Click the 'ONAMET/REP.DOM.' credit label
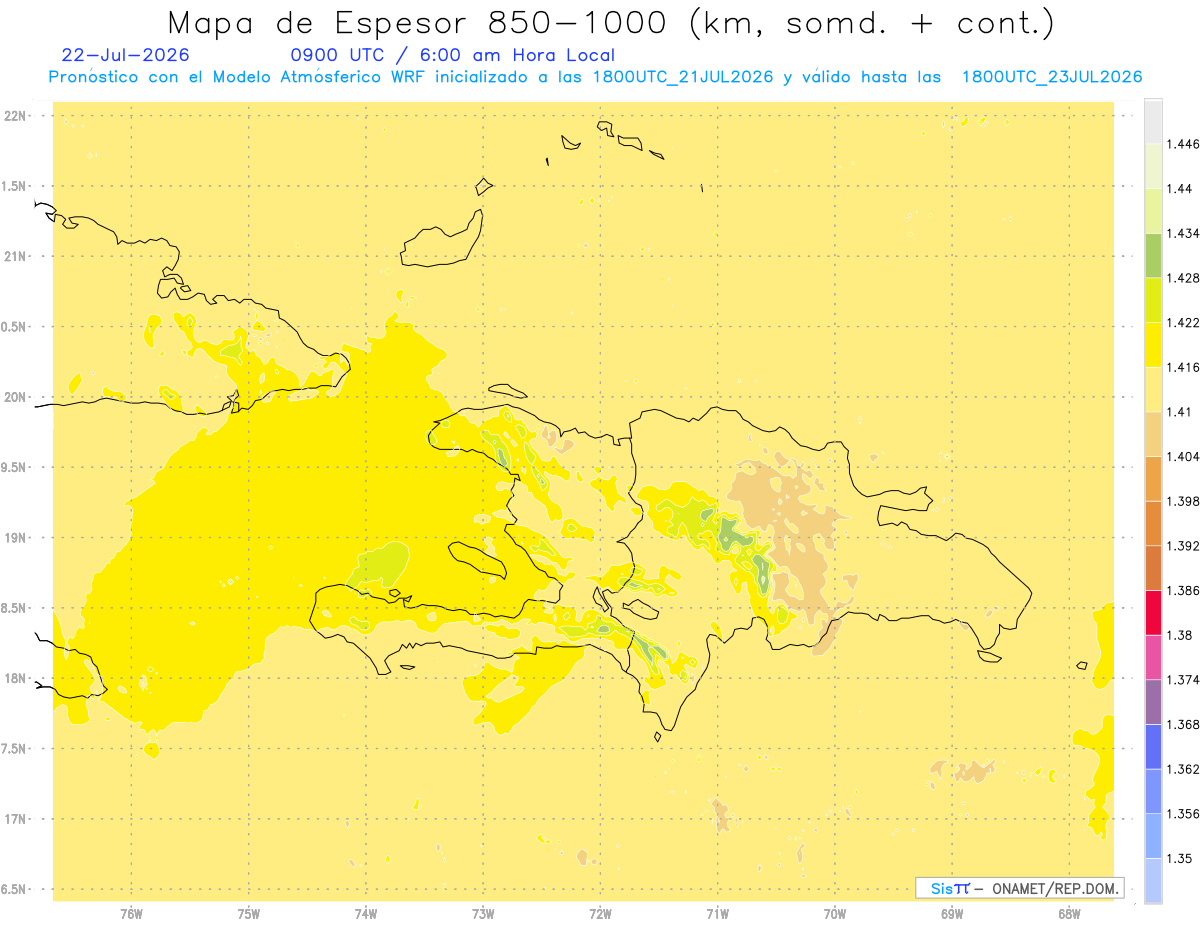 [1057, 888]
